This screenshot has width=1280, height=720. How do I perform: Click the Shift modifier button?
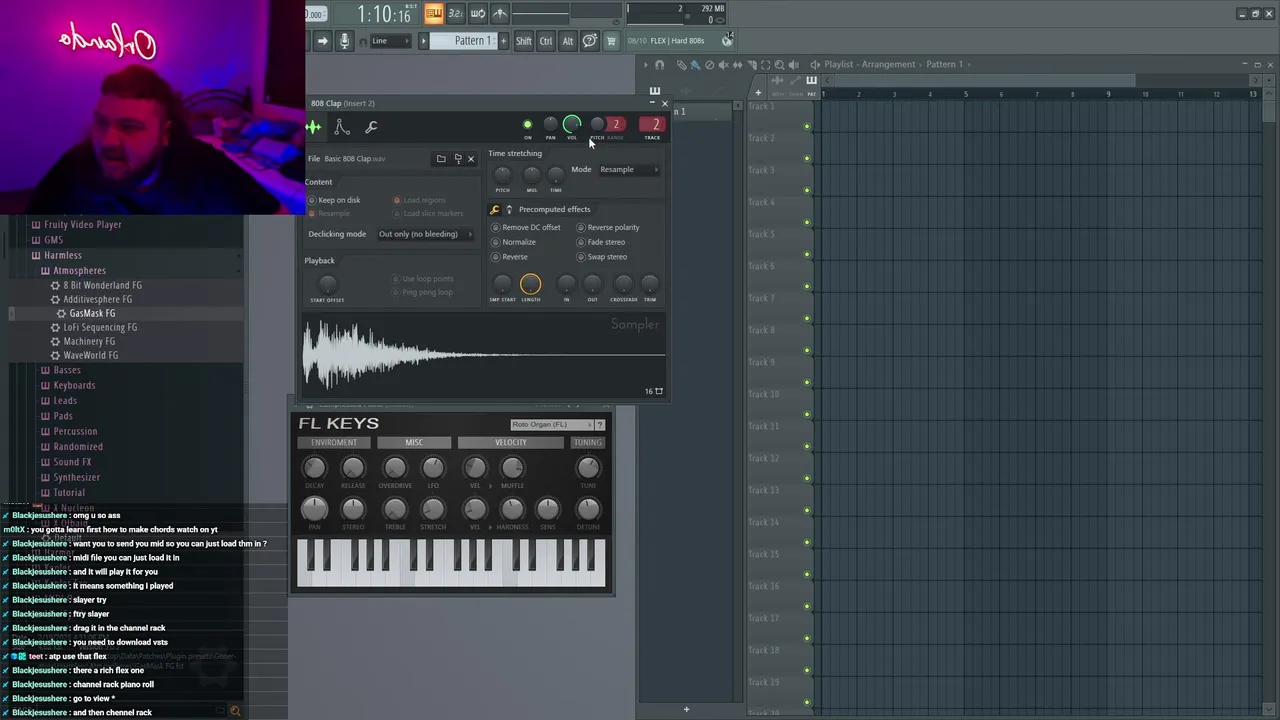pos(524,41)
